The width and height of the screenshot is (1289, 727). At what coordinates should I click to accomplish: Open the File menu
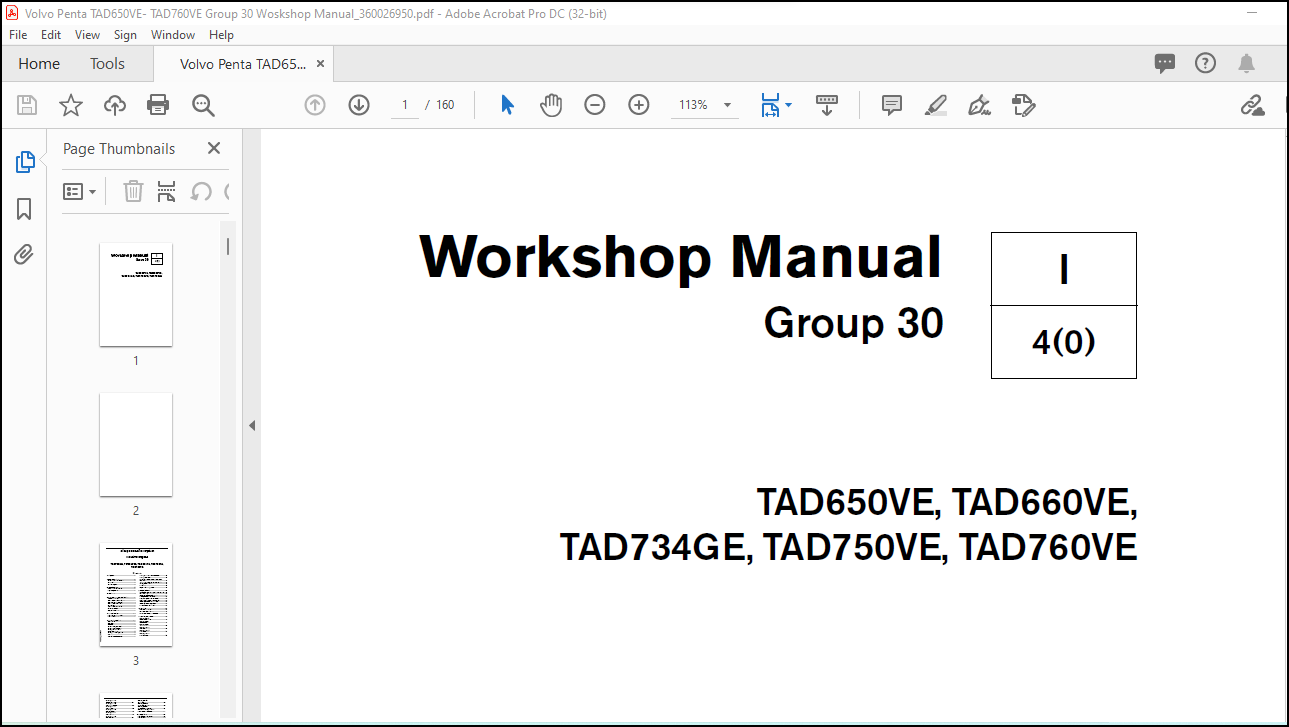(18, 35)
